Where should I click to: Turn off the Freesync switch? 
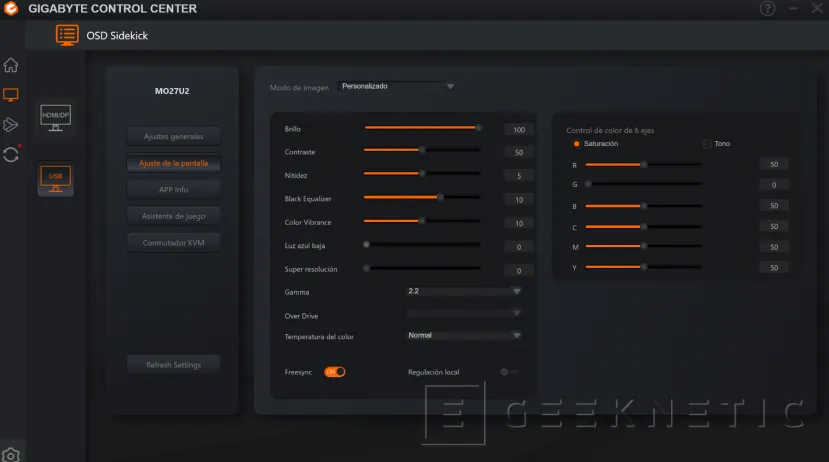pyautogui.click(x=334, y=372)
